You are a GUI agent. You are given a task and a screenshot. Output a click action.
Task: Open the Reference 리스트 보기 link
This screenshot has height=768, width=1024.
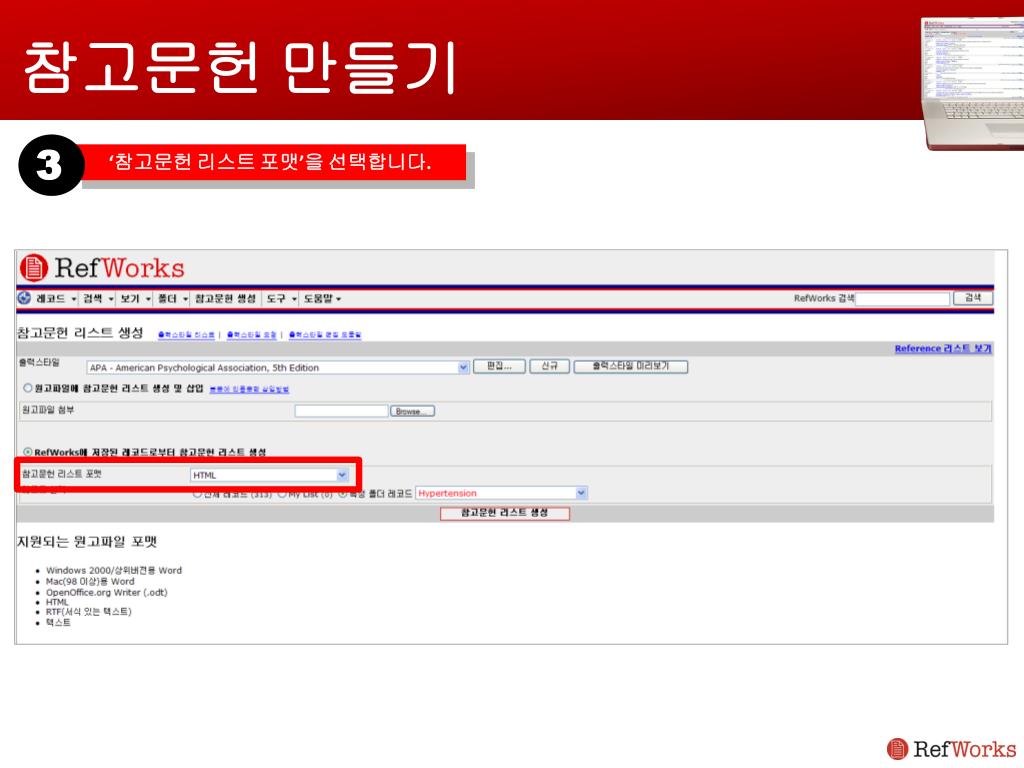943,349
